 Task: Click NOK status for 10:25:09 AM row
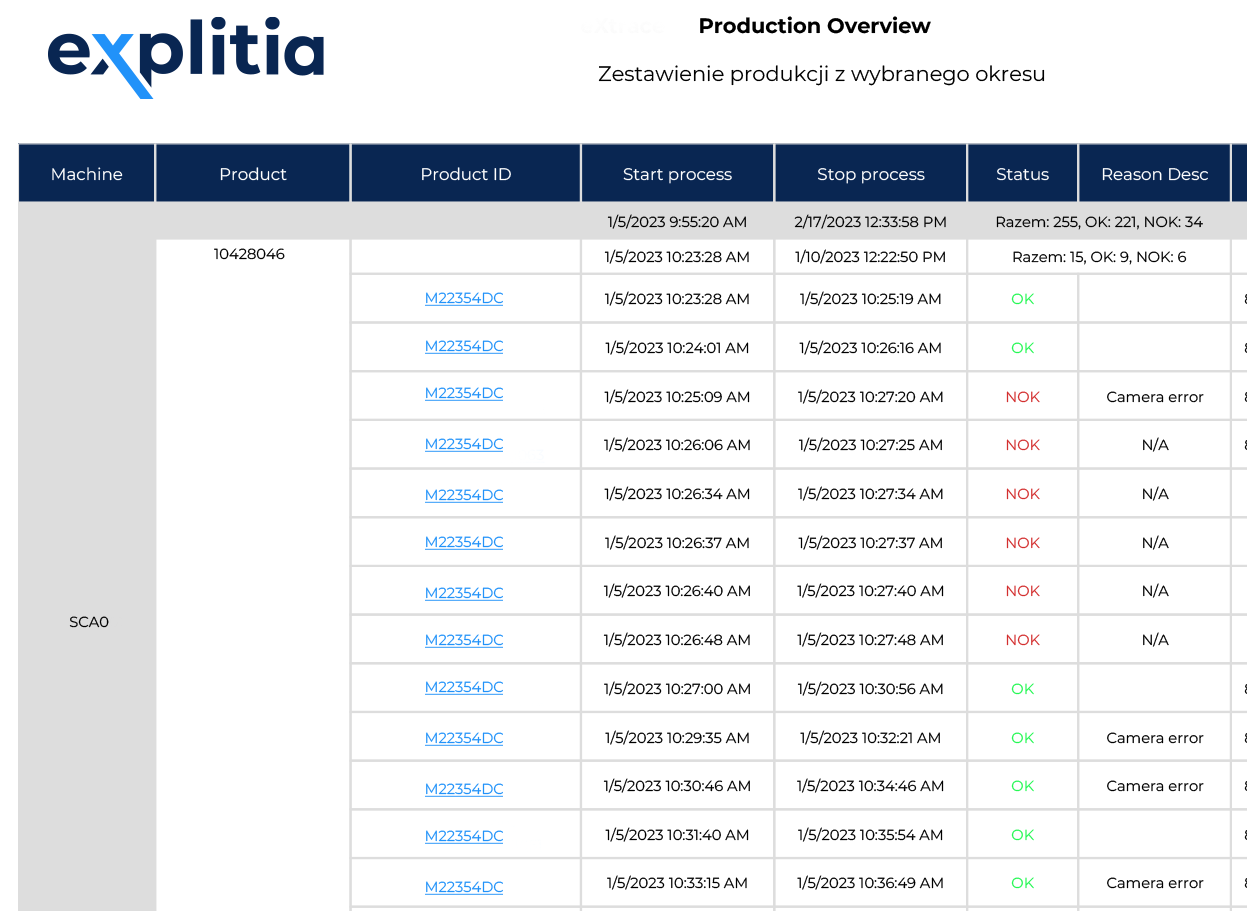pyautogui.click(x=1023, y=397)
